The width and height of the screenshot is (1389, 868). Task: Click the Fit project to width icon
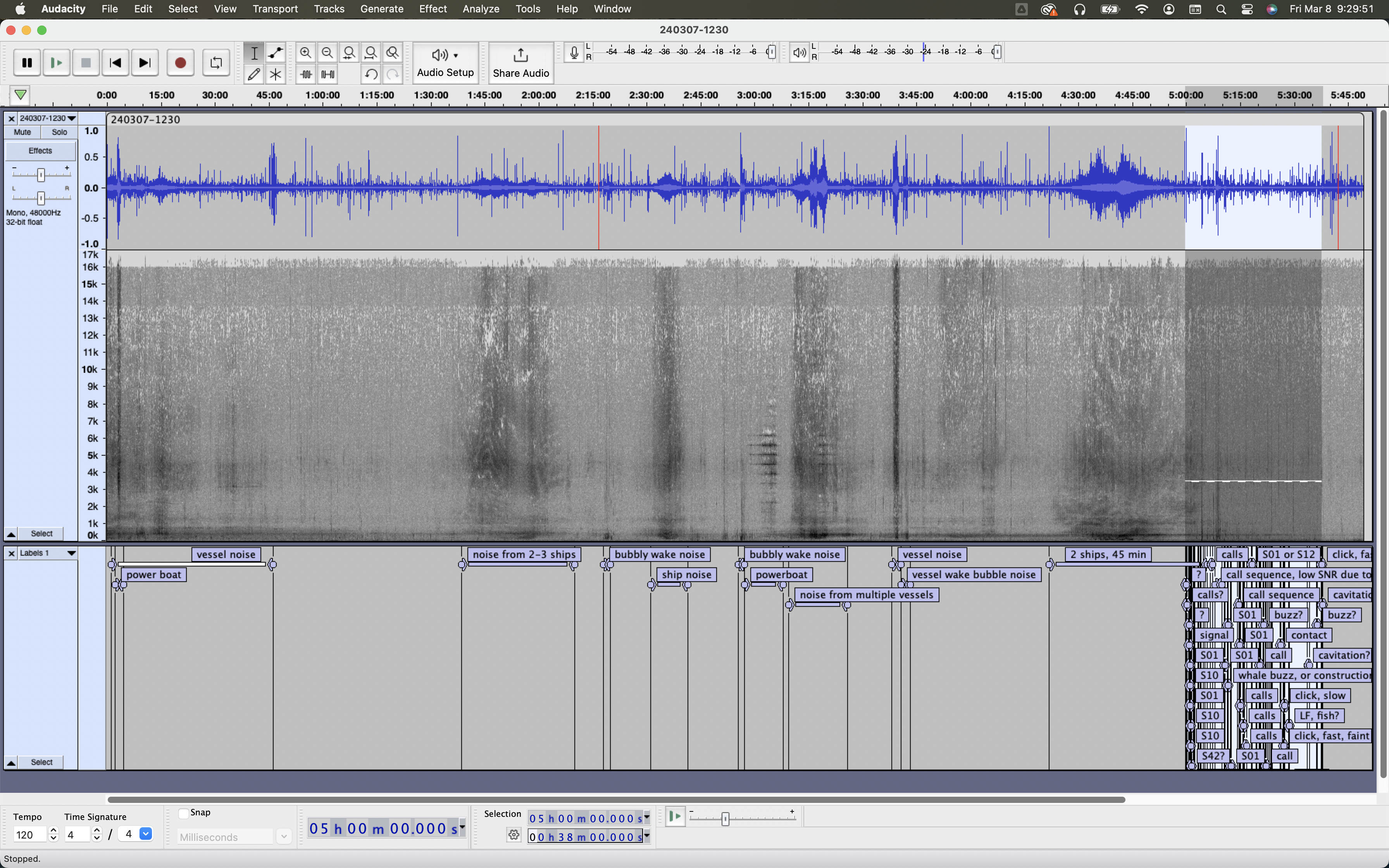[371, 53]
